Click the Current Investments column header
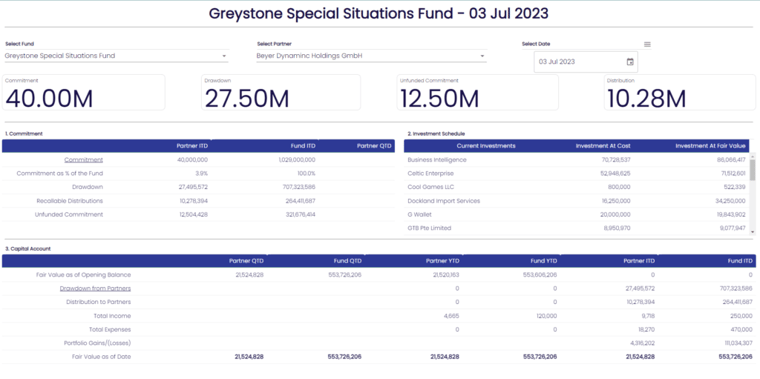 486,146
